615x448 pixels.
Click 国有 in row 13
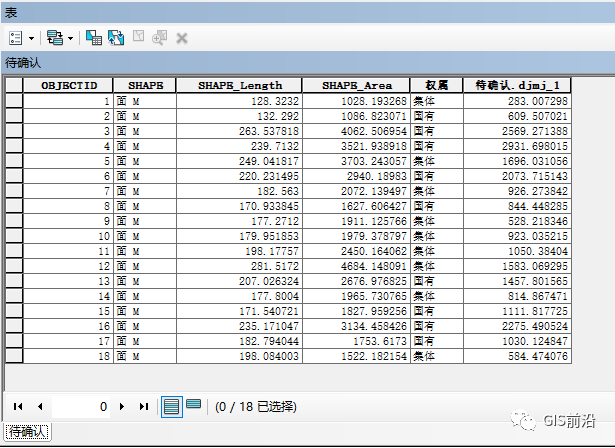(x=424, y=281)
